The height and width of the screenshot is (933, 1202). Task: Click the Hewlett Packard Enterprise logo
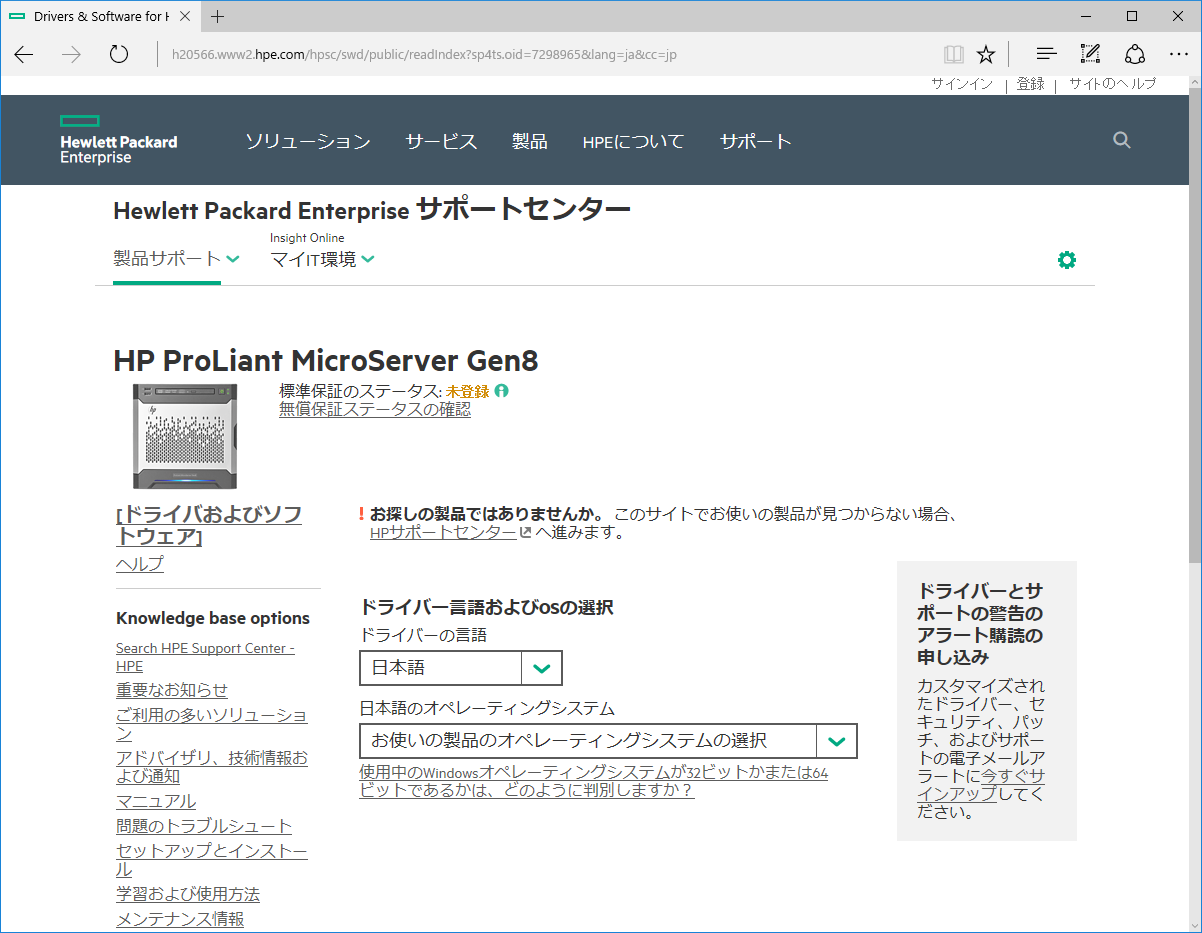click(118, 140)
